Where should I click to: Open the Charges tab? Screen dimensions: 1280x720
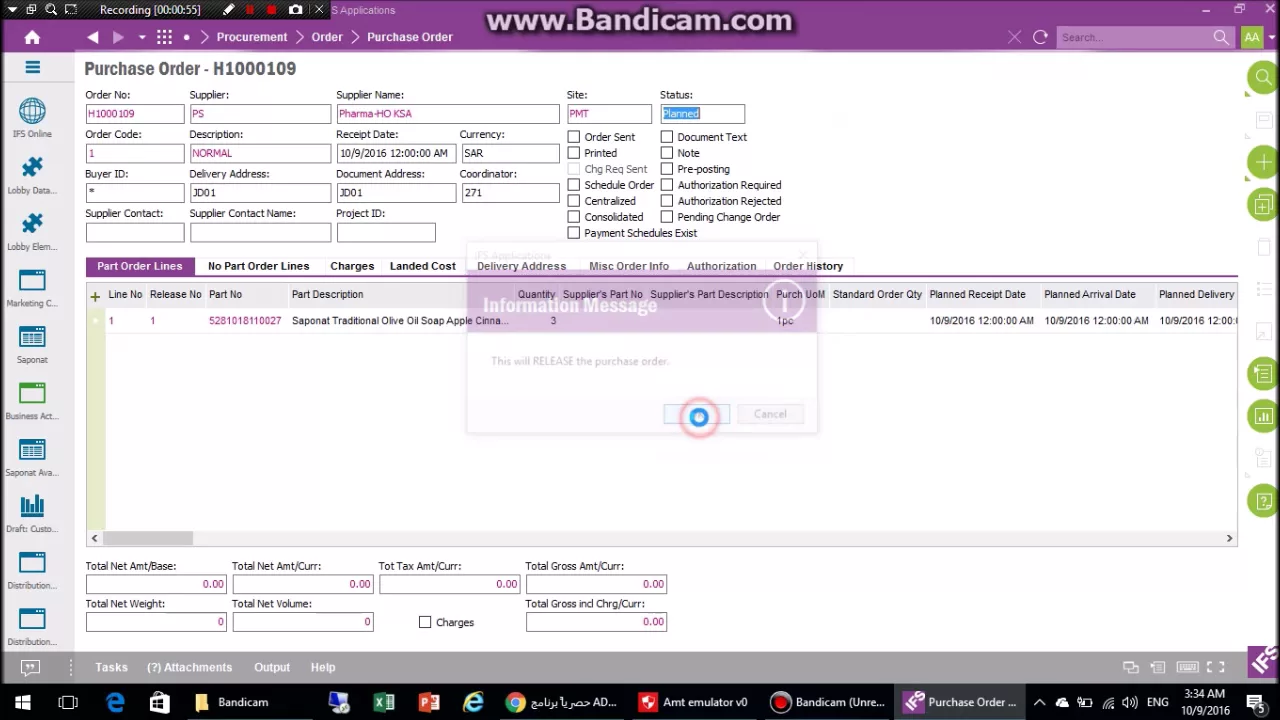(352, 266)
